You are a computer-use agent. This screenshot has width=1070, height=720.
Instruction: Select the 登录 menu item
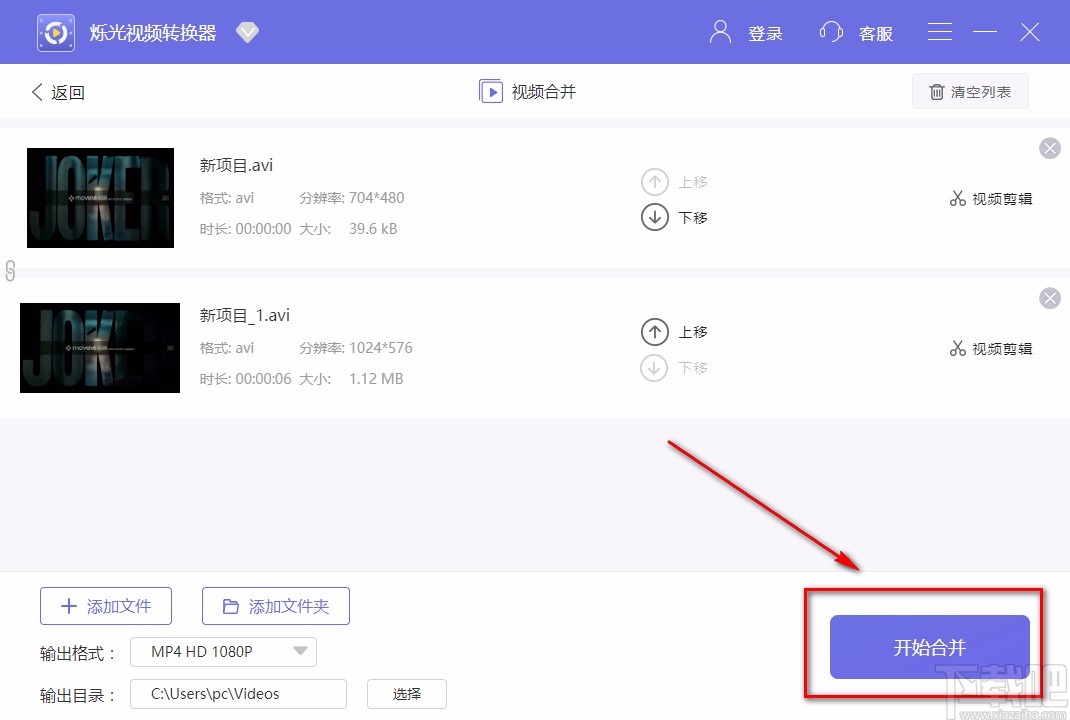[766, 33]
